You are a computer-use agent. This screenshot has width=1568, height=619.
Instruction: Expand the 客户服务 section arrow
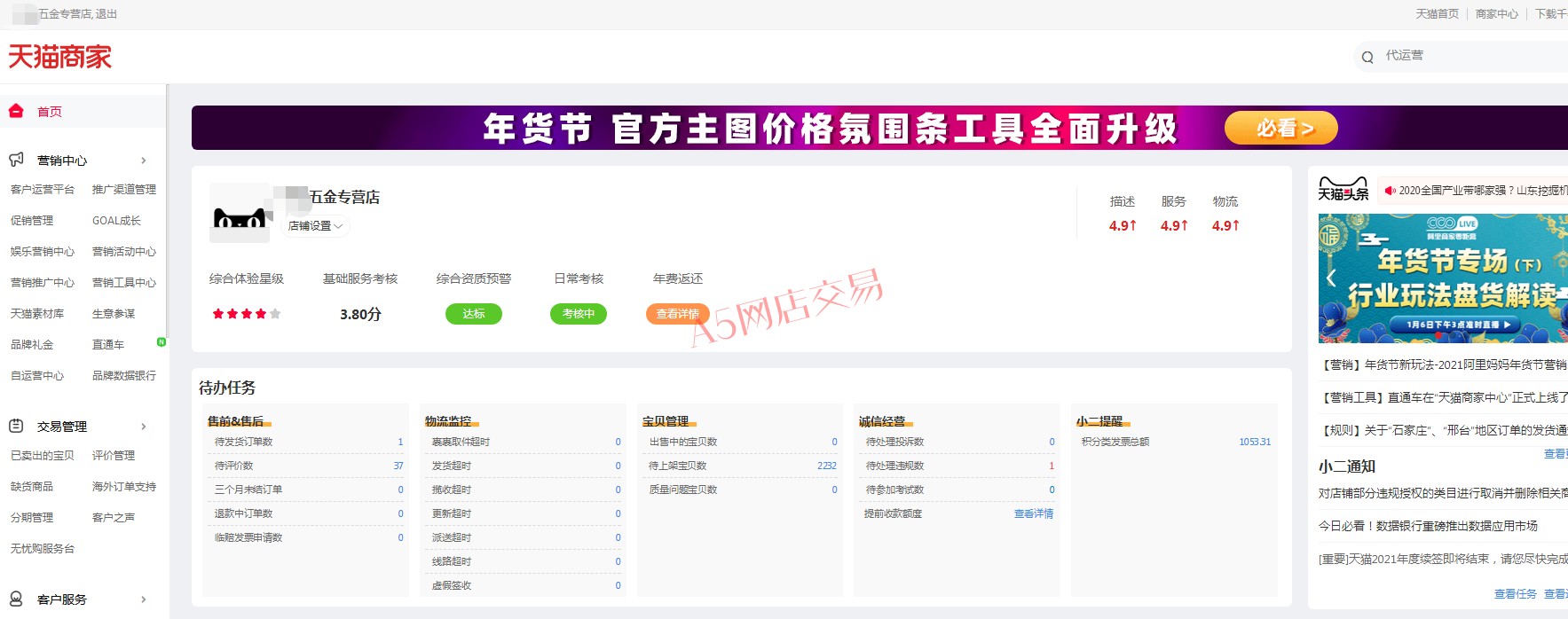tap(144, 599)
